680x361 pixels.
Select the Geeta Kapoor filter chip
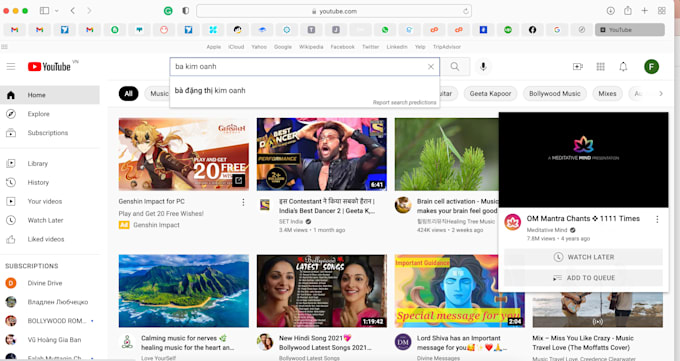pyautogui.click(x=490, y=93)
